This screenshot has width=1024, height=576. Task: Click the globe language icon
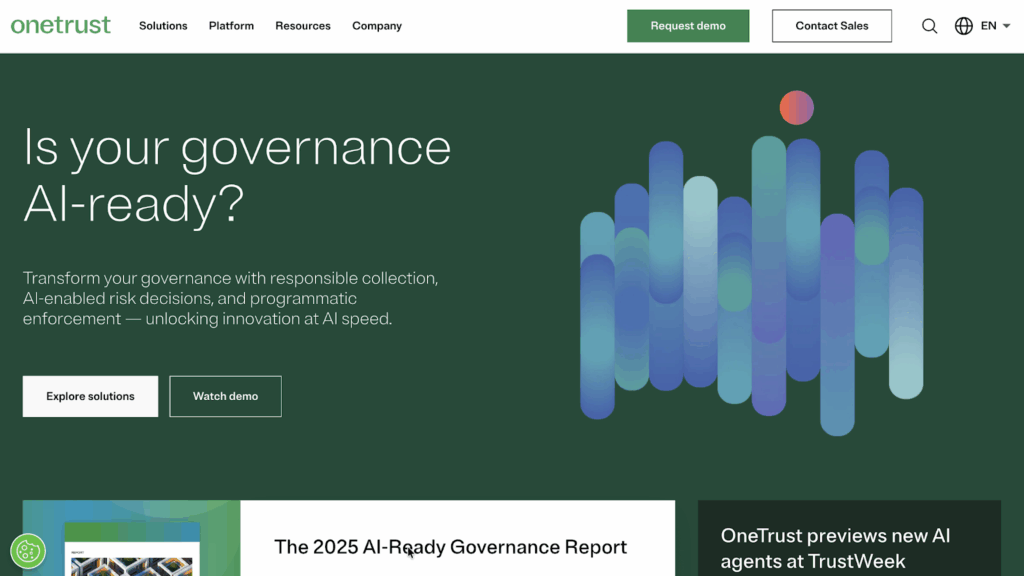pyautogui.click(x=962, y=26)
